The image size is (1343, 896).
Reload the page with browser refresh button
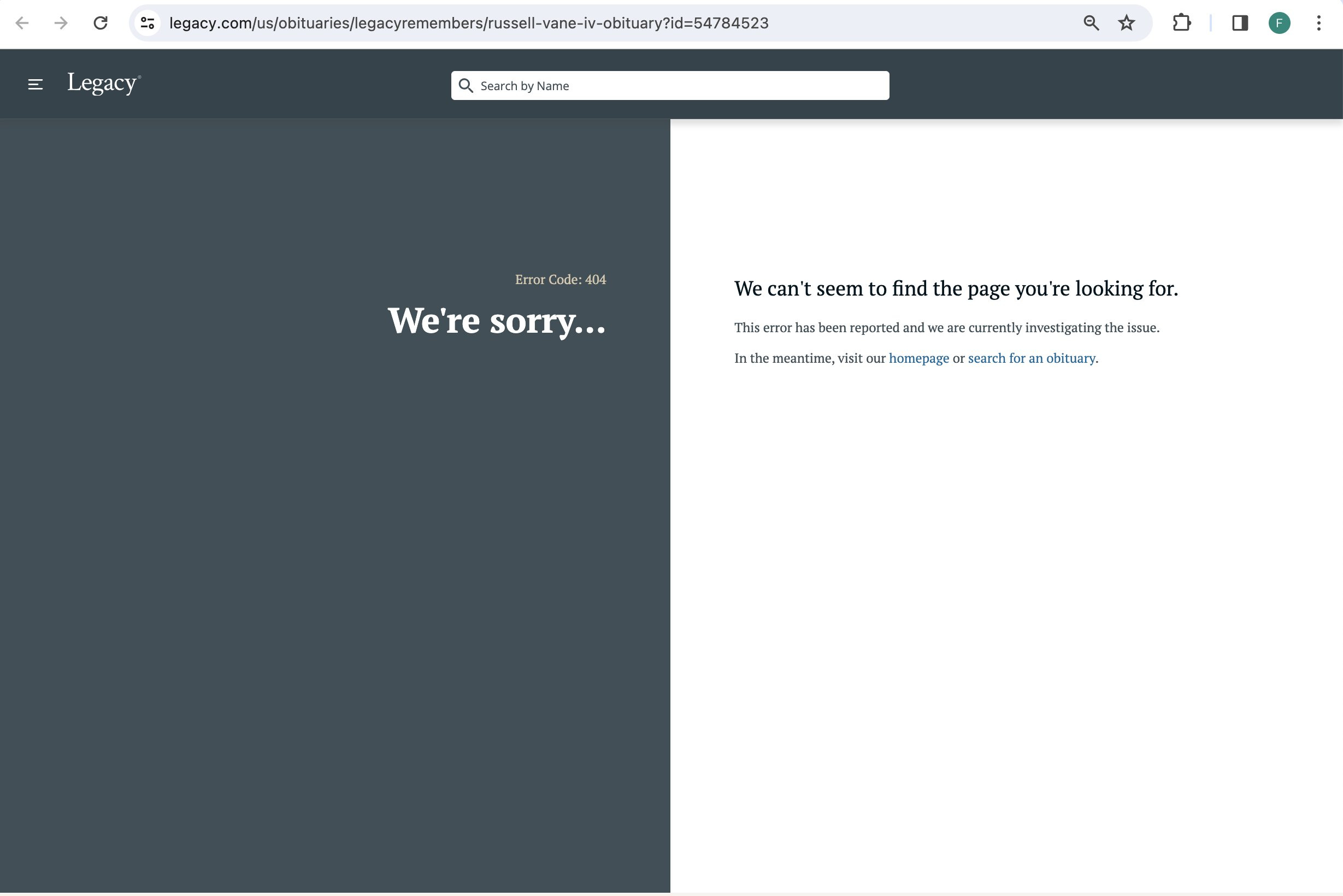tap(101, 23)
